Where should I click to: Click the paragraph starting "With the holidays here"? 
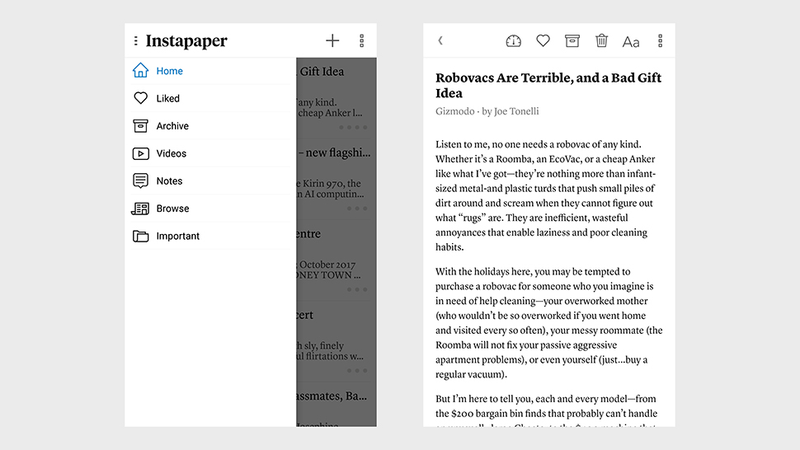(x=549, y=322)
